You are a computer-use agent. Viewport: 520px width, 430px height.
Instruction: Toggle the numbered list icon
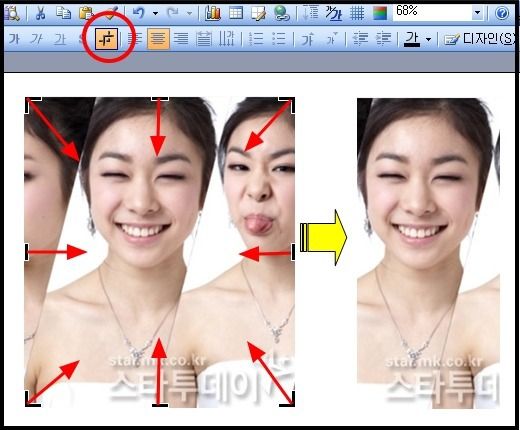256,39
